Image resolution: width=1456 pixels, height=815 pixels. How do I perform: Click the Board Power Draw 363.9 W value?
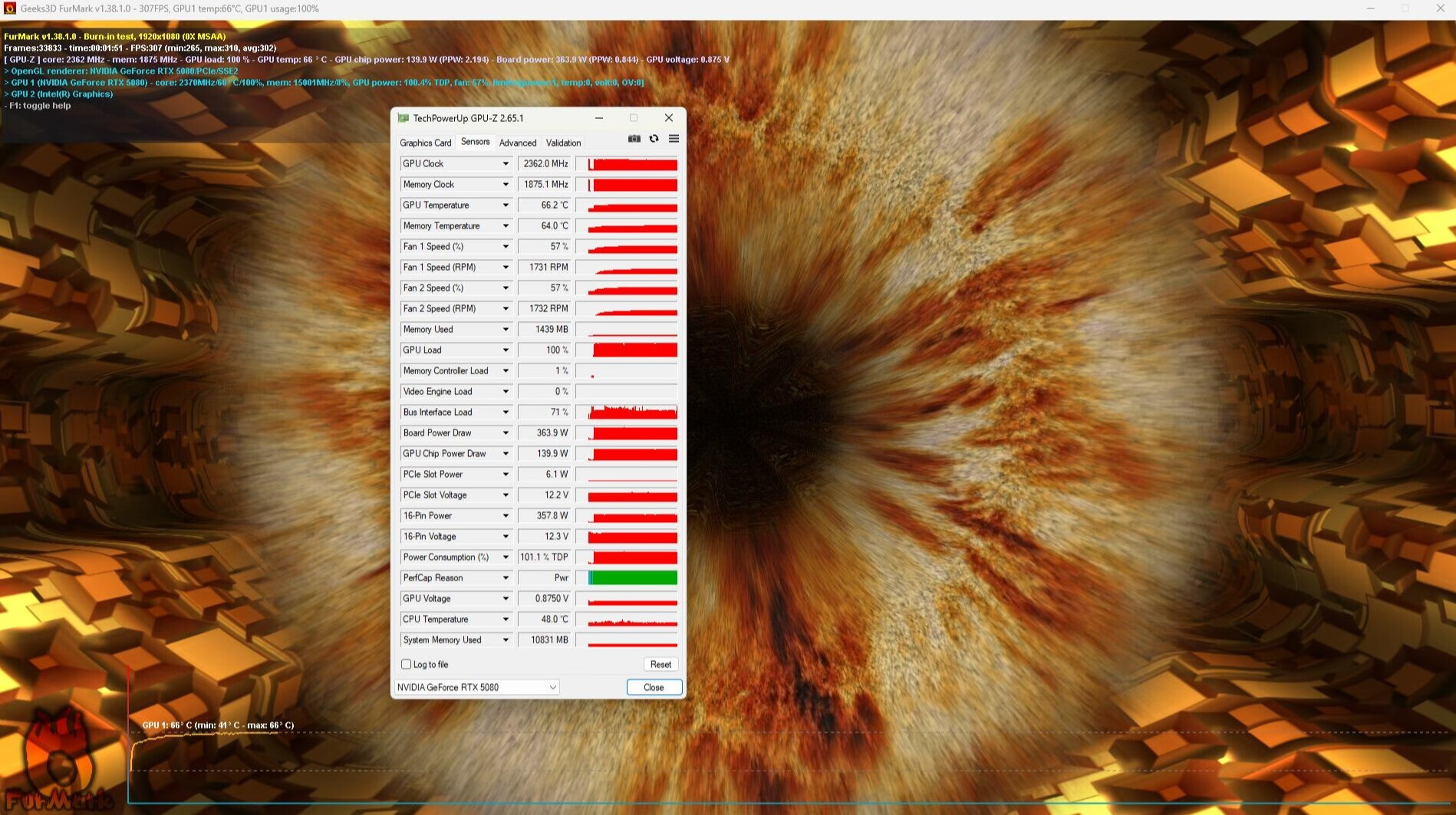(x=544, y=432)
